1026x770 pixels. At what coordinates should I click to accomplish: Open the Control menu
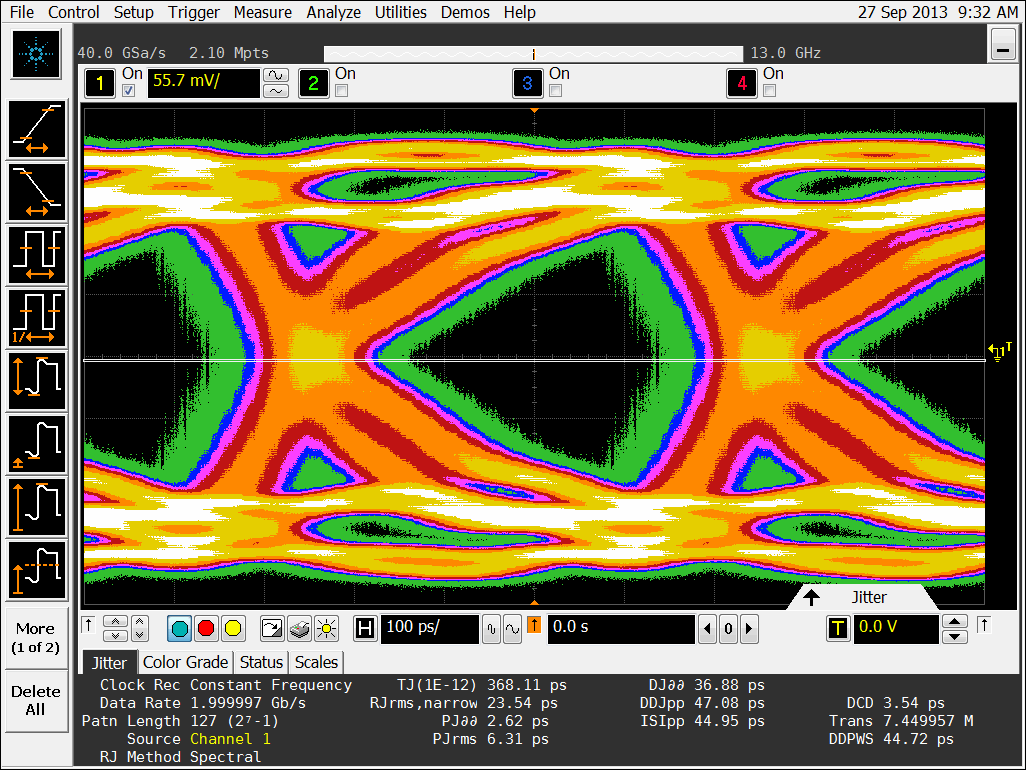point(74,12)
